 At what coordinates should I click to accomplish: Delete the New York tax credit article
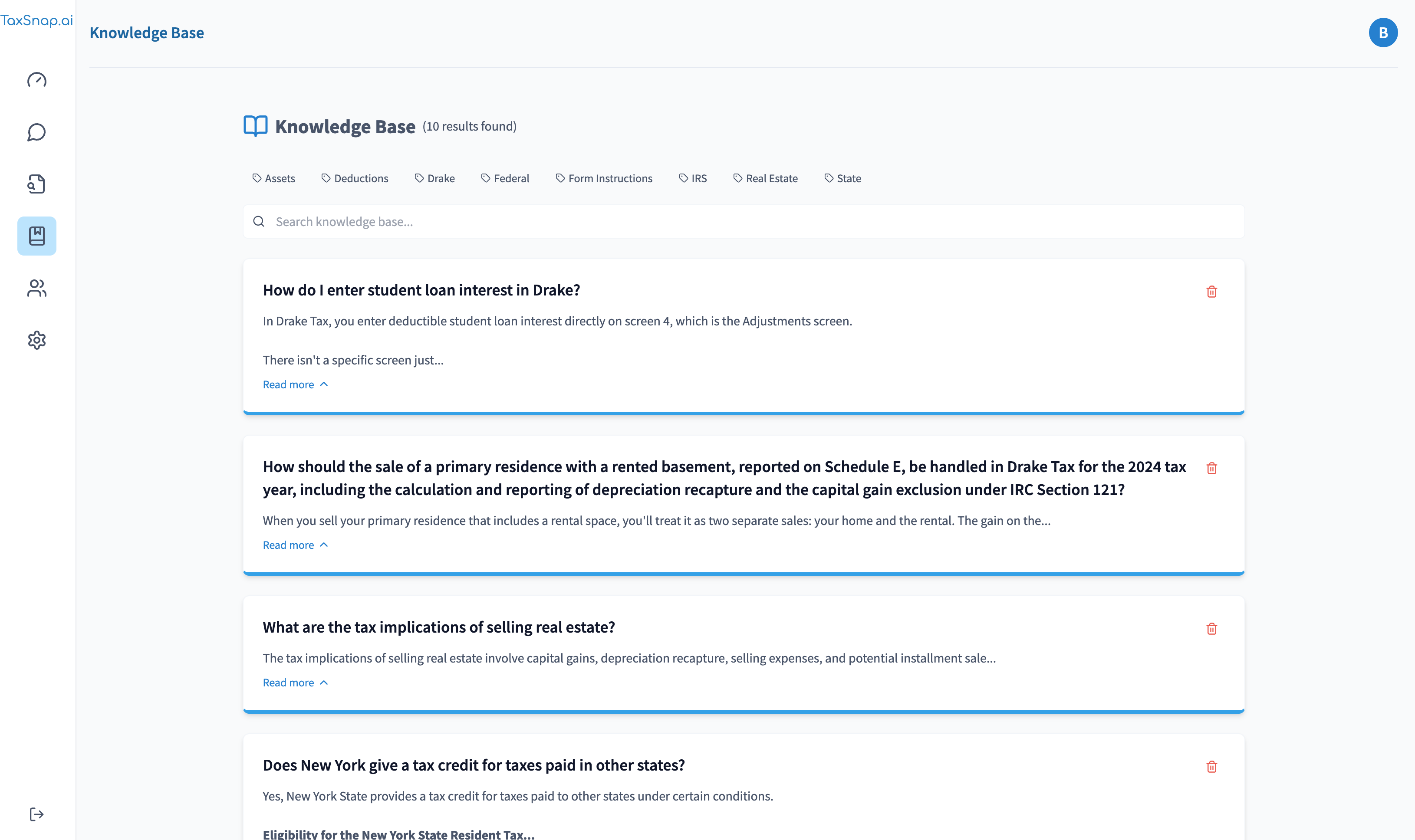coord(1211,767)
